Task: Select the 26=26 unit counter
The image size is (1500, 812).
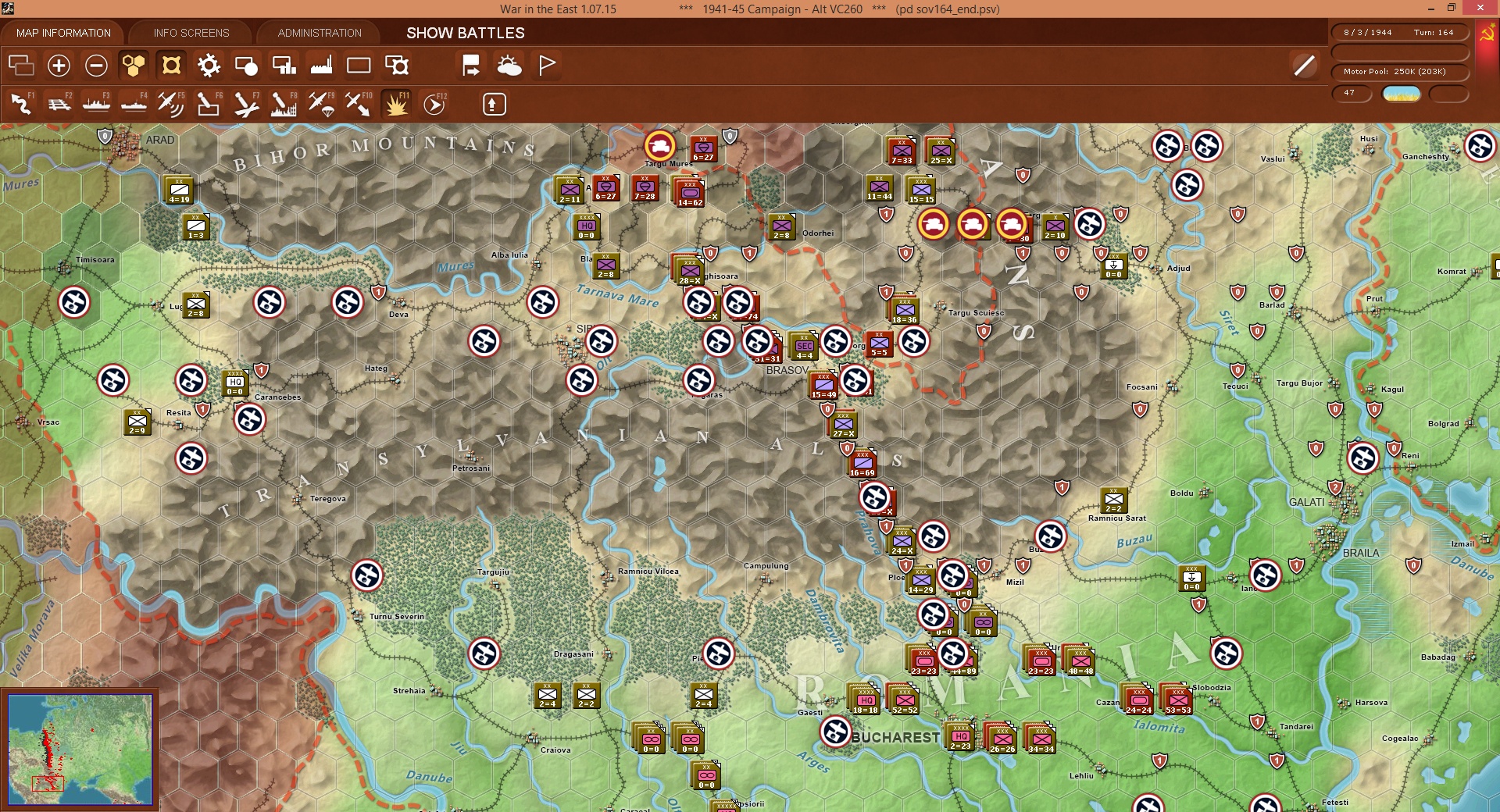Action: [1002, 739]
